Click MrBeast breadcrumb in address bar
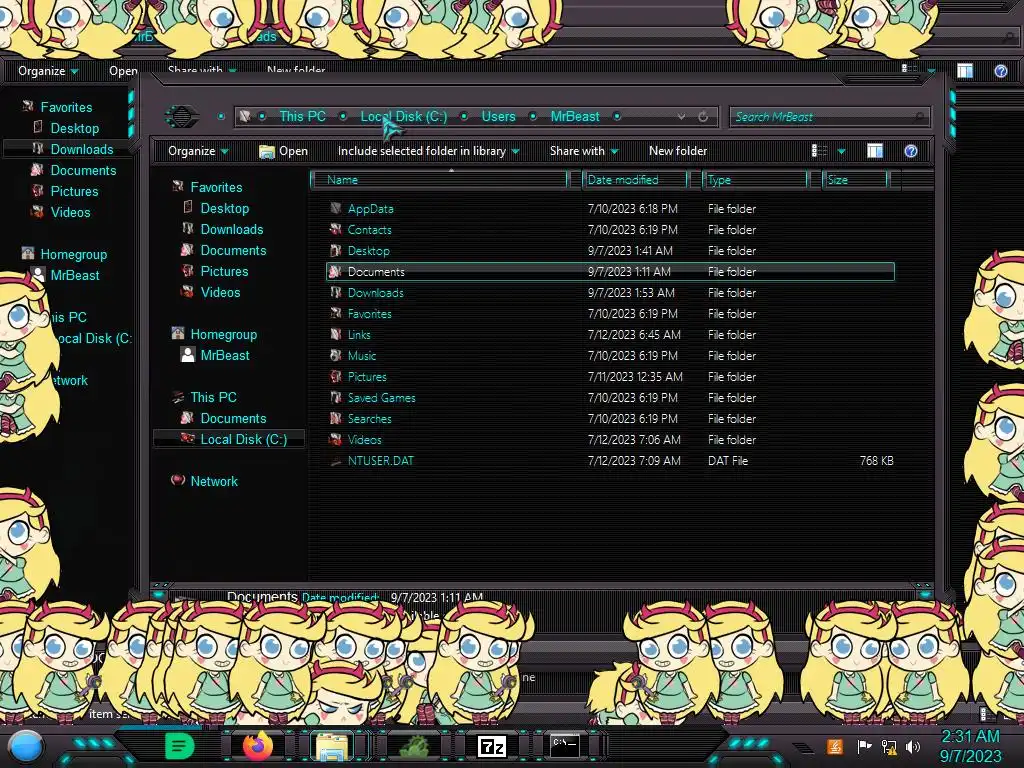Screen dimensions: 1024x768 coord(575,116)
